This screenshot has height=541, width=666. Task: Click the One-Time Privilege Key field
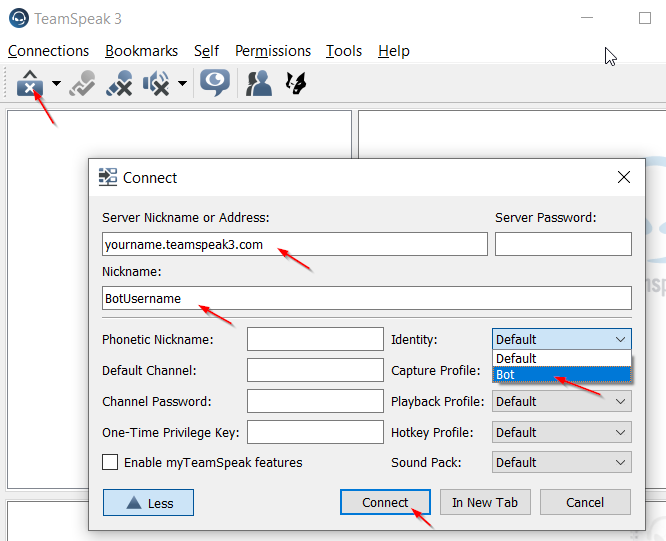click(315, 432)
